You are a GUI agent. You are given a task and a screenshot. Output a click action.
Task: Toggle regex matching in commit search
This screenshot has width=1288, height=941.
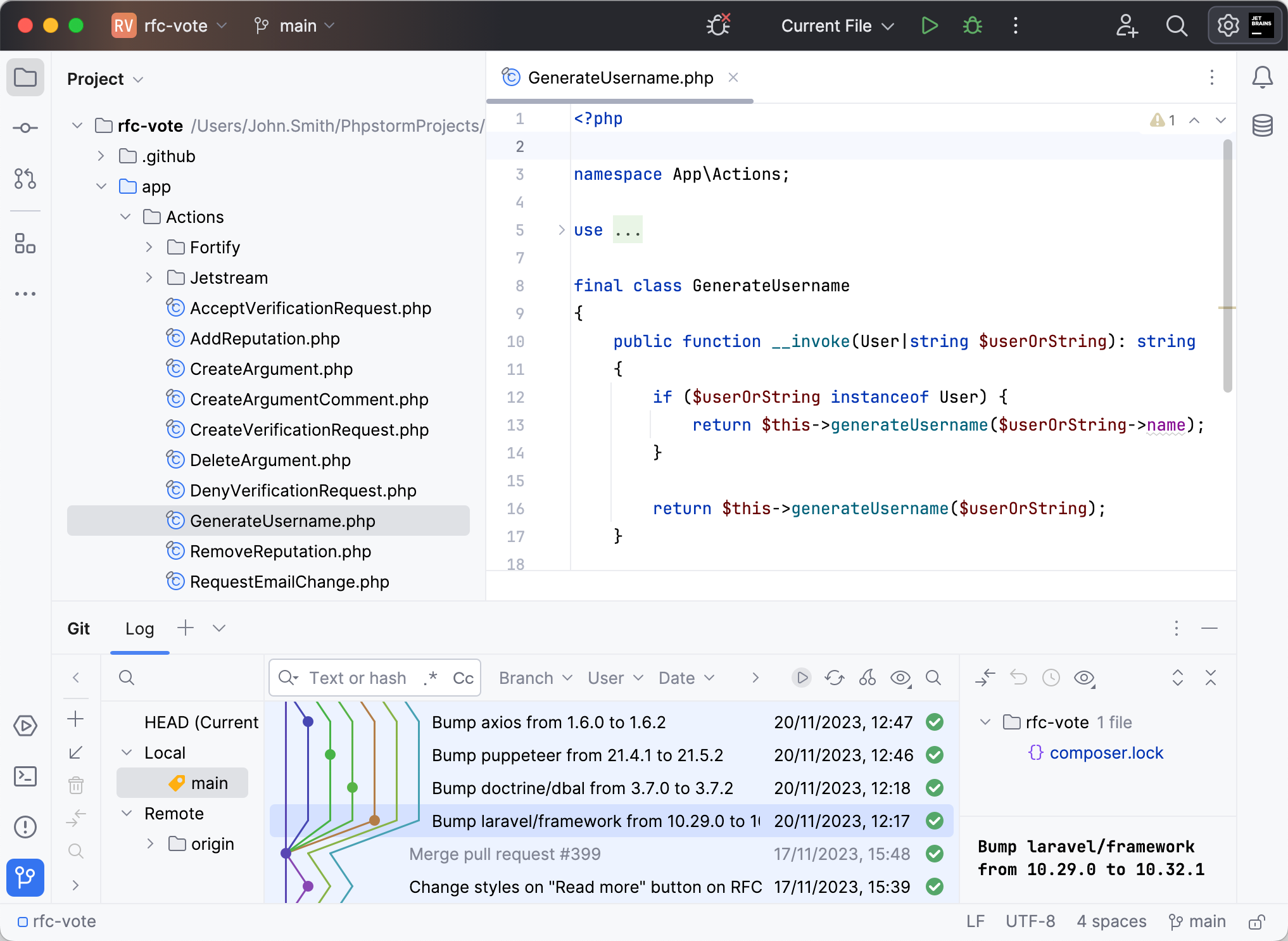click(431, 678)
